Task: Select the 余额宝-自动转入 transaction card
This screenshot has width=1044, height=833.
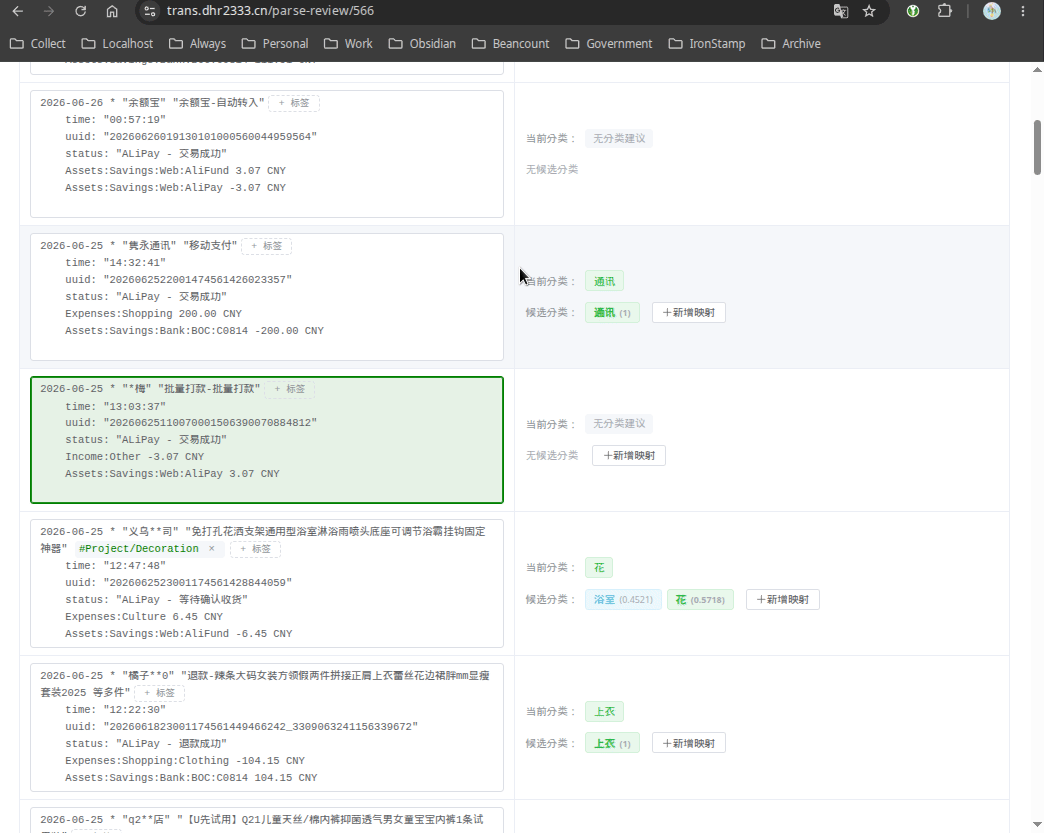Action: [x=267, y=154]
